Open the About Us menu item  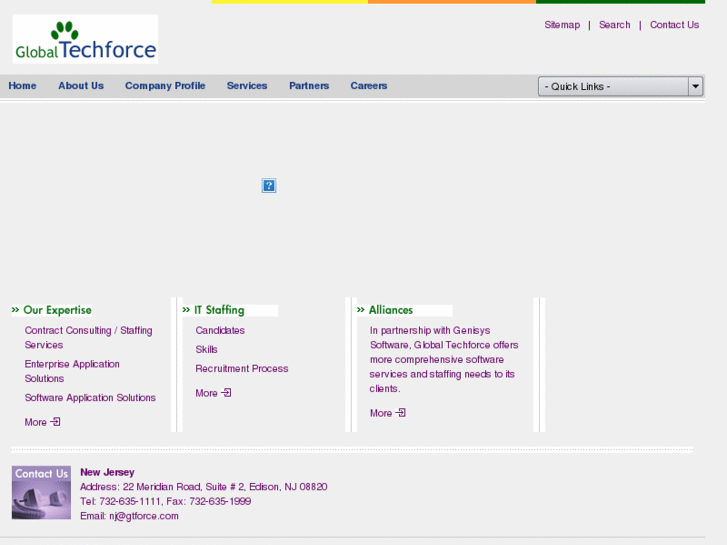click(x=81, y=86)
